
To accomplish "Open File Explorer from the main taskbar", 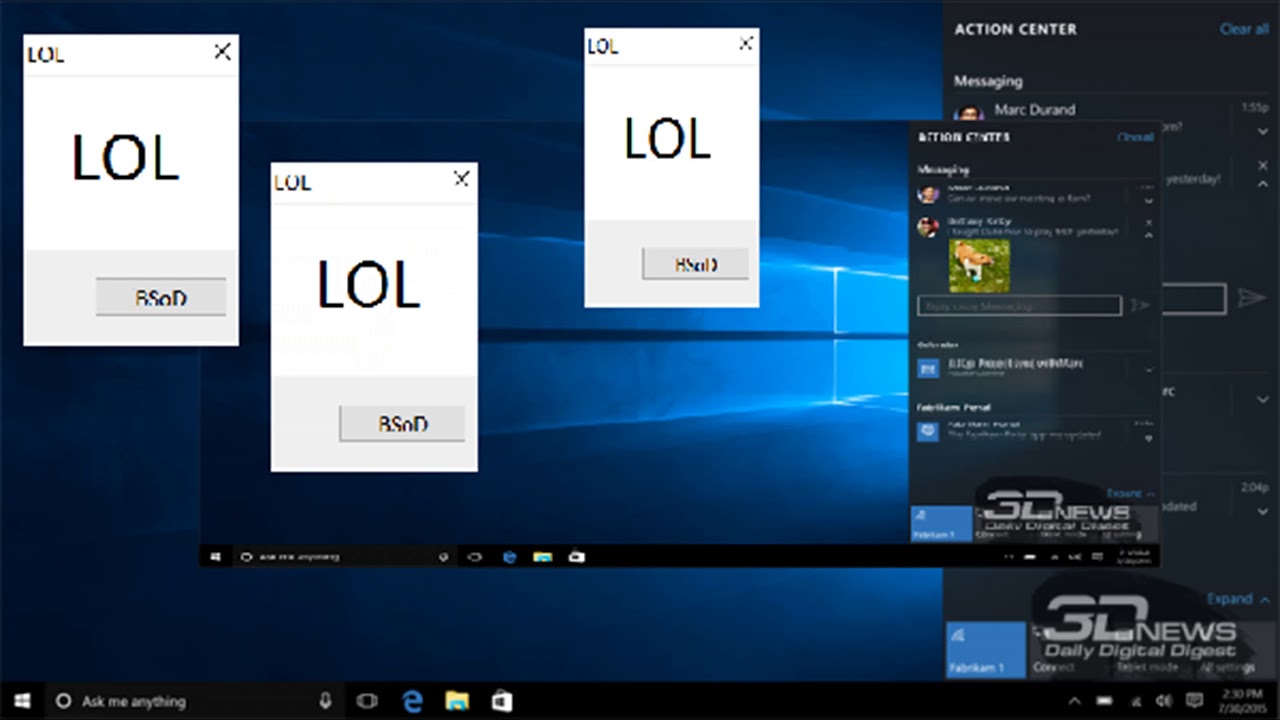I will [x=457, y=701].
